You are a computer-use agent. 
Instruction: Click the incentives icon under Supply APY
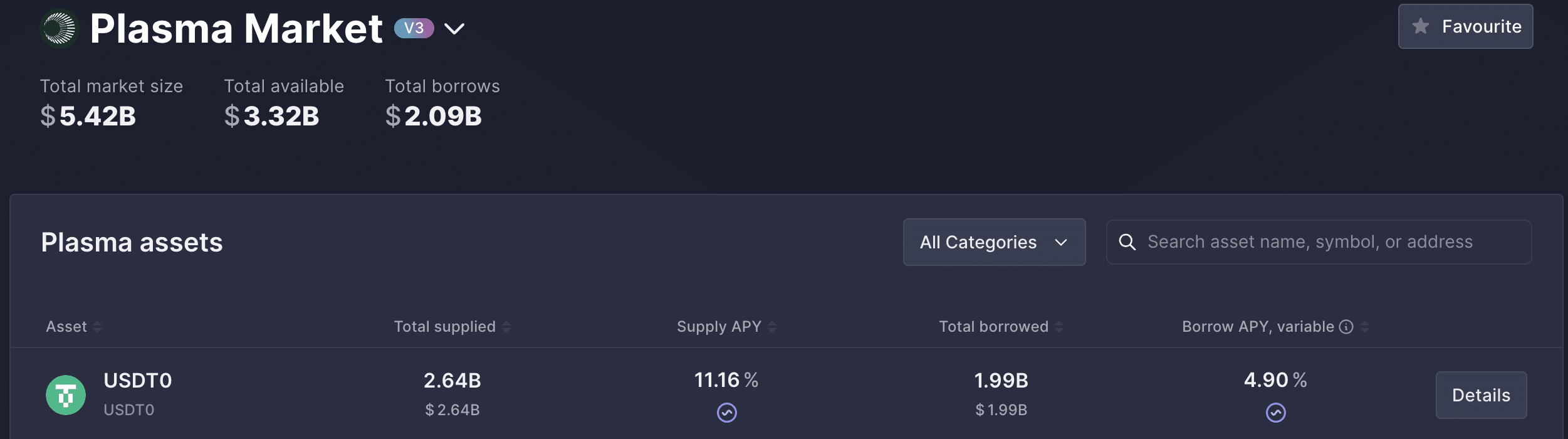(726, 413)
